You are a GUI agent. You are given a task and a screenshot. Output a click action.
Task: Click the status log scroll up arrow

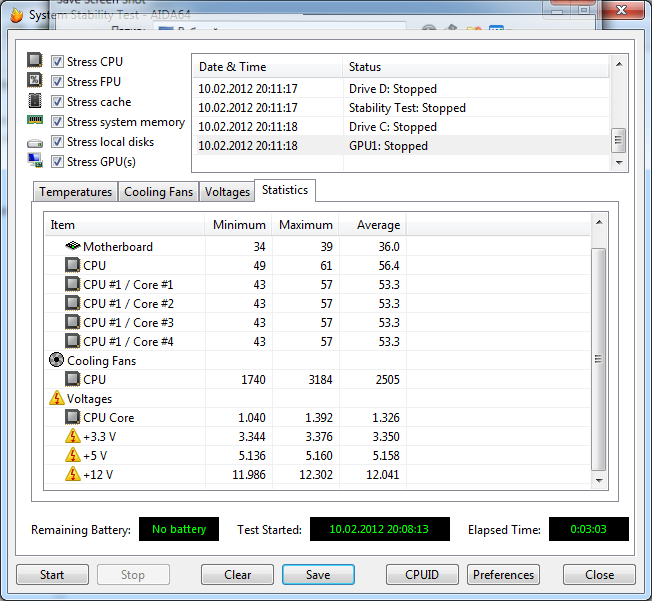[619, 64]
